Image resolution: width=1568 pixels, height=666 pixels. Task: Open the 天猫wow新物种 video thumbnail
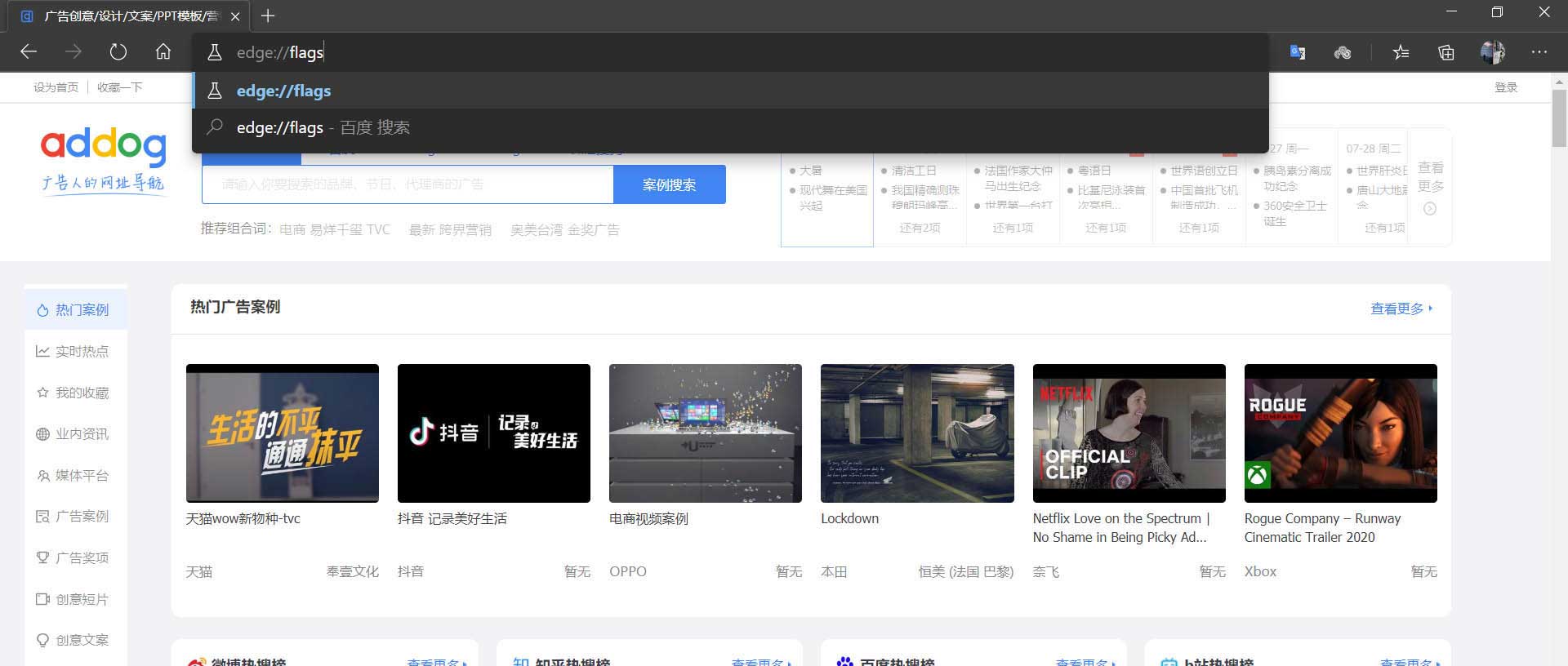(x=283, y=433)
